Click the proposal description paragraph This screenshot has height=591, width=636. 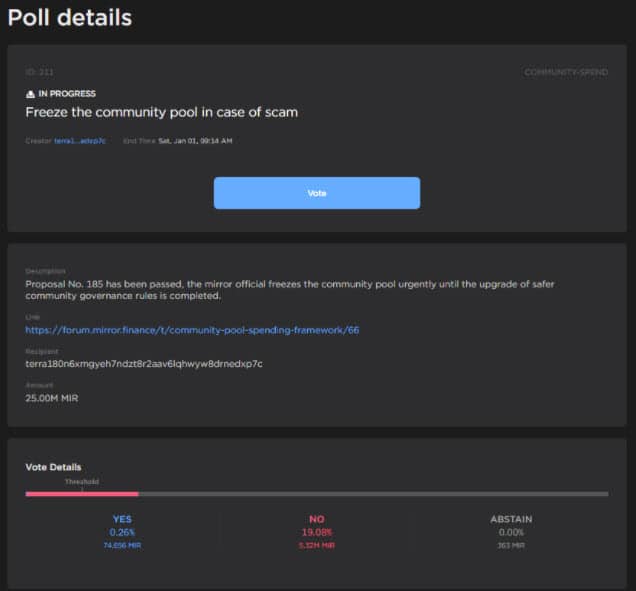(290, 289)
